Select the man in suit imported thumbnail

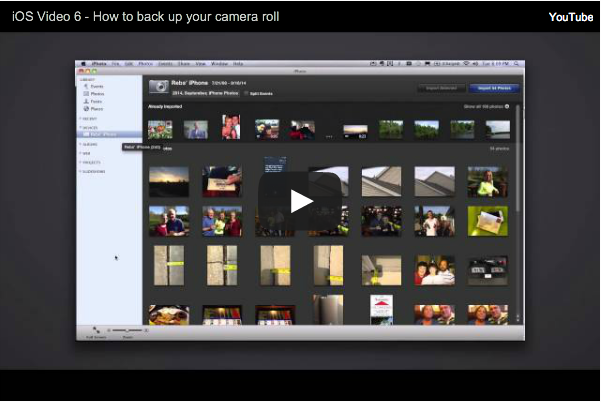click(x=195, y=130)
